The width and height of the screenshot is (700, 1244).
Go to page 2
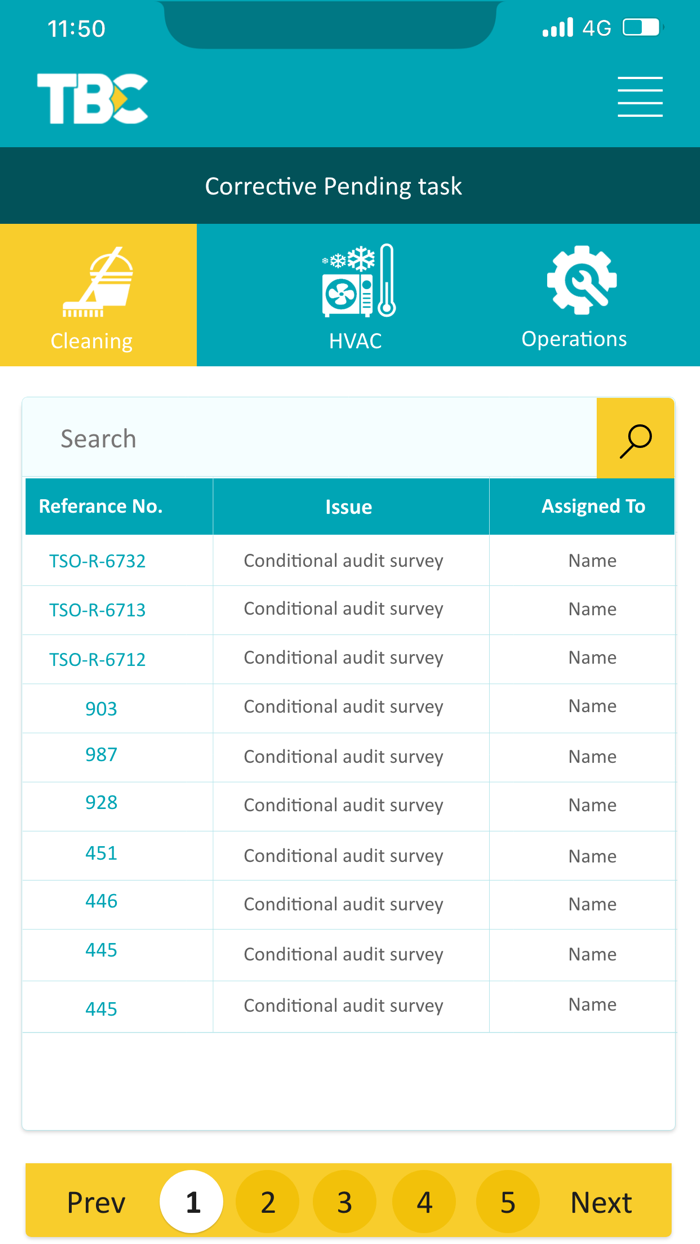point(267,1201)
